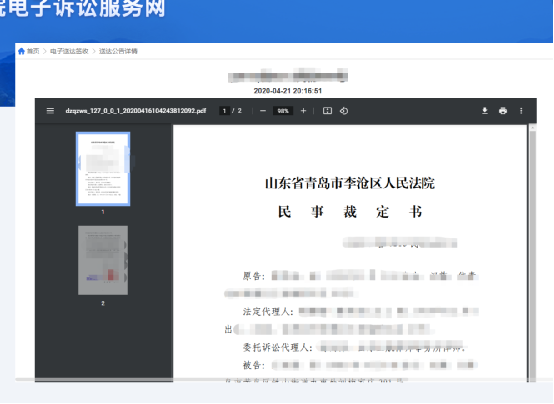This screenshot has height=404, width=554.
Task: Toggle the PDF sidebar menu icon
Action: click(50, 111)
